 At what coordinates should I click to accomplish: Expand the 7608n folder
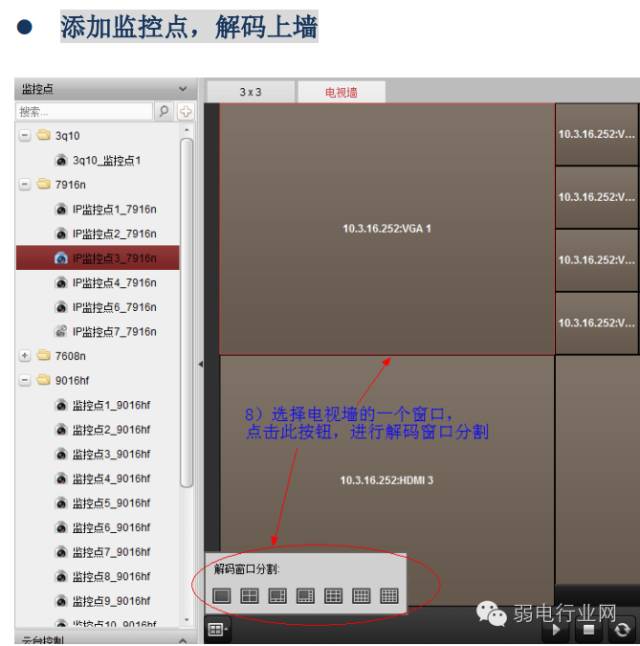25,356
